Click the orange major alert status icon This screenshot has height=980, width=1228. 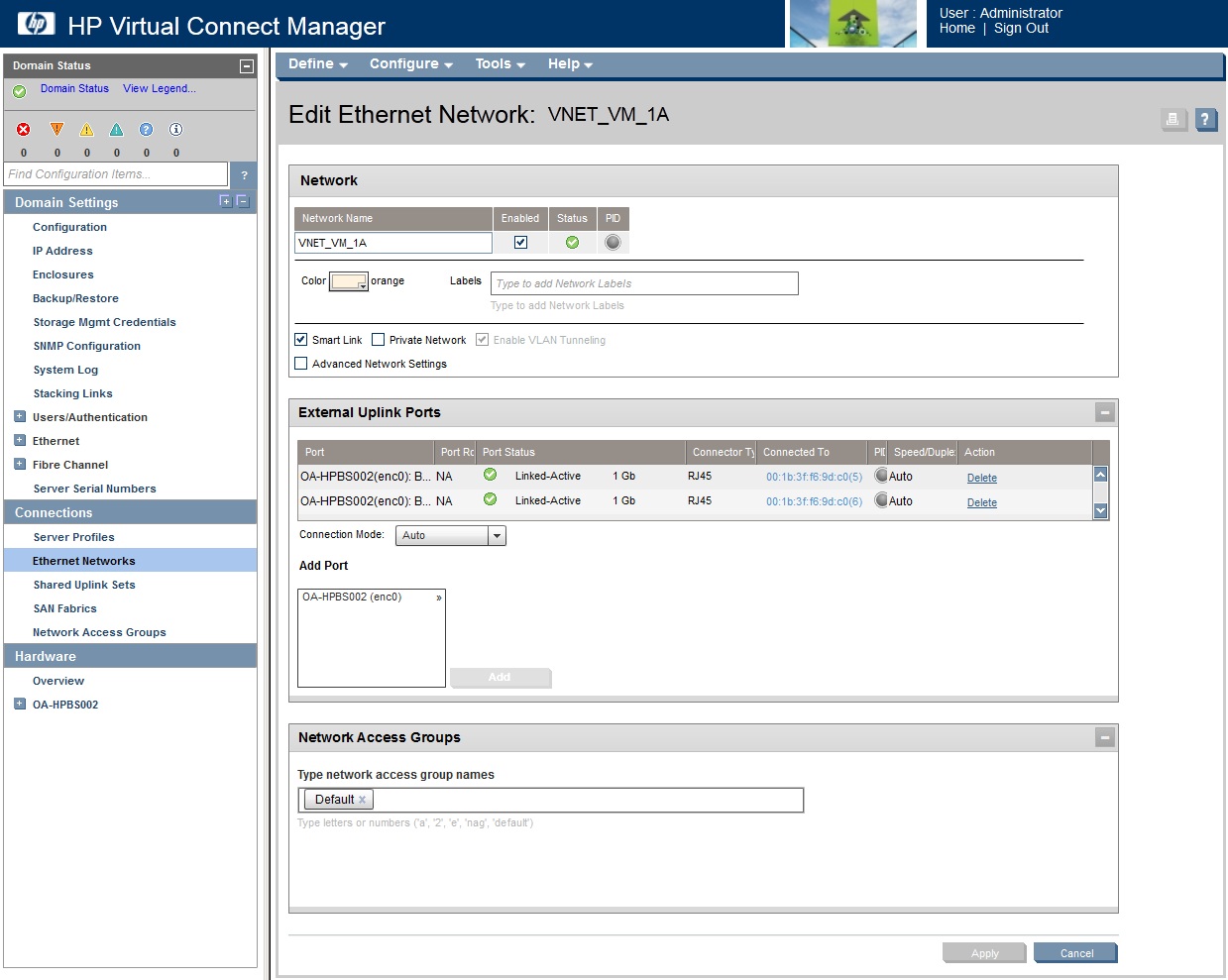(56, 130)
